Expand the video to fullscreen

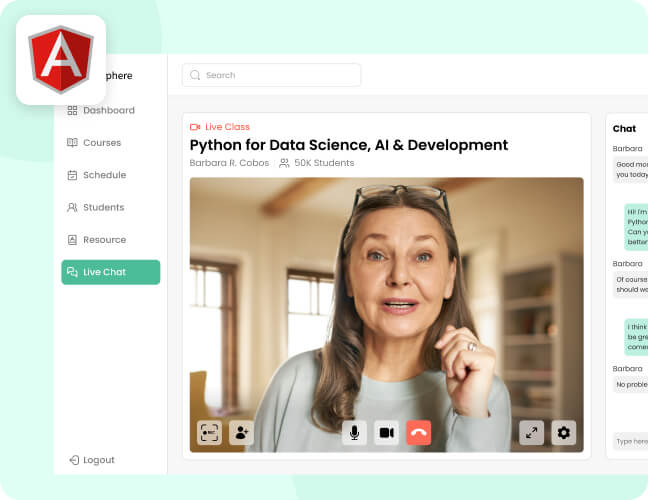pyautogui.click(x=531, y=433)
